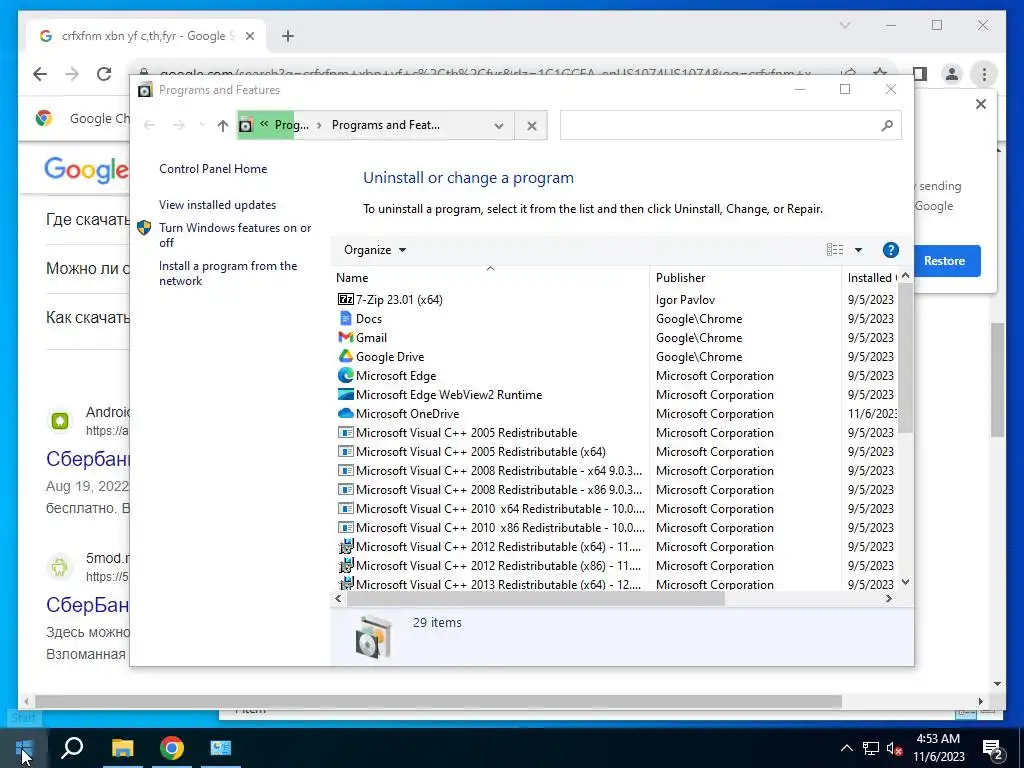
Task: Stop loading button in address bar
Action: pyautogui.click(x=532, y=125)
